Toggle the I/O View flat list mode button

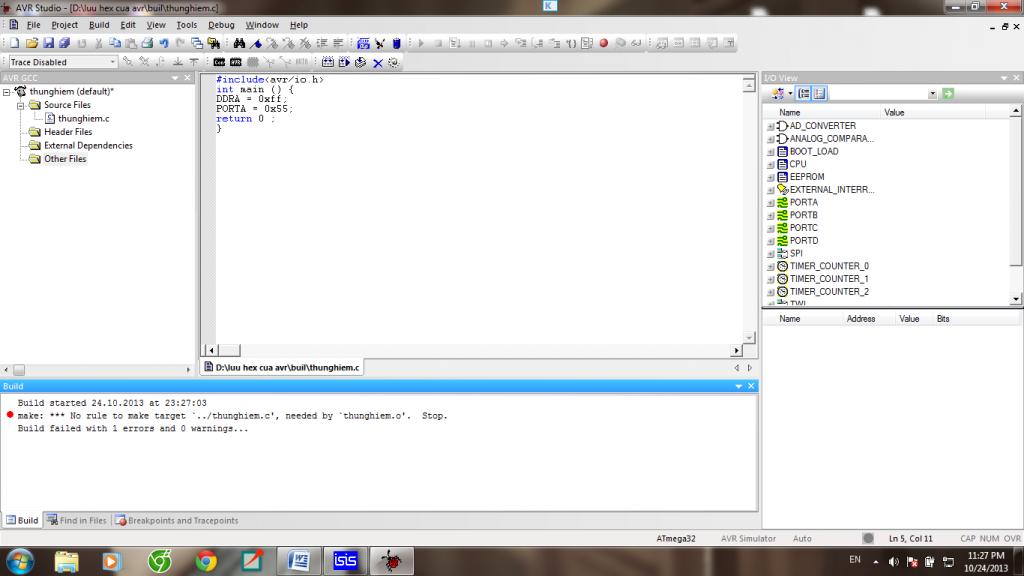(820, 93)
